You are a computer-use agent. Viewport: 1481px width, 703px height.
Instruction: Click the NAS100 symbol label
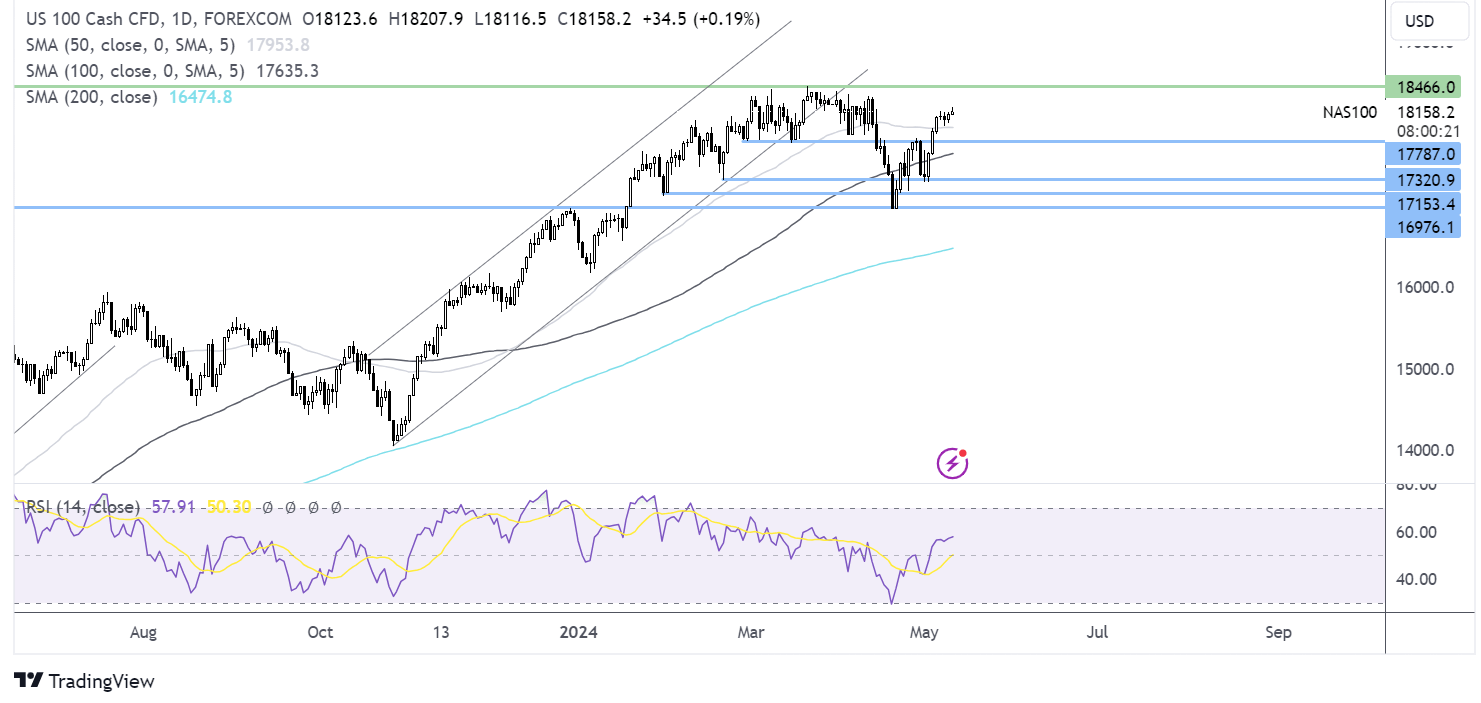[x=1349, y=112]
